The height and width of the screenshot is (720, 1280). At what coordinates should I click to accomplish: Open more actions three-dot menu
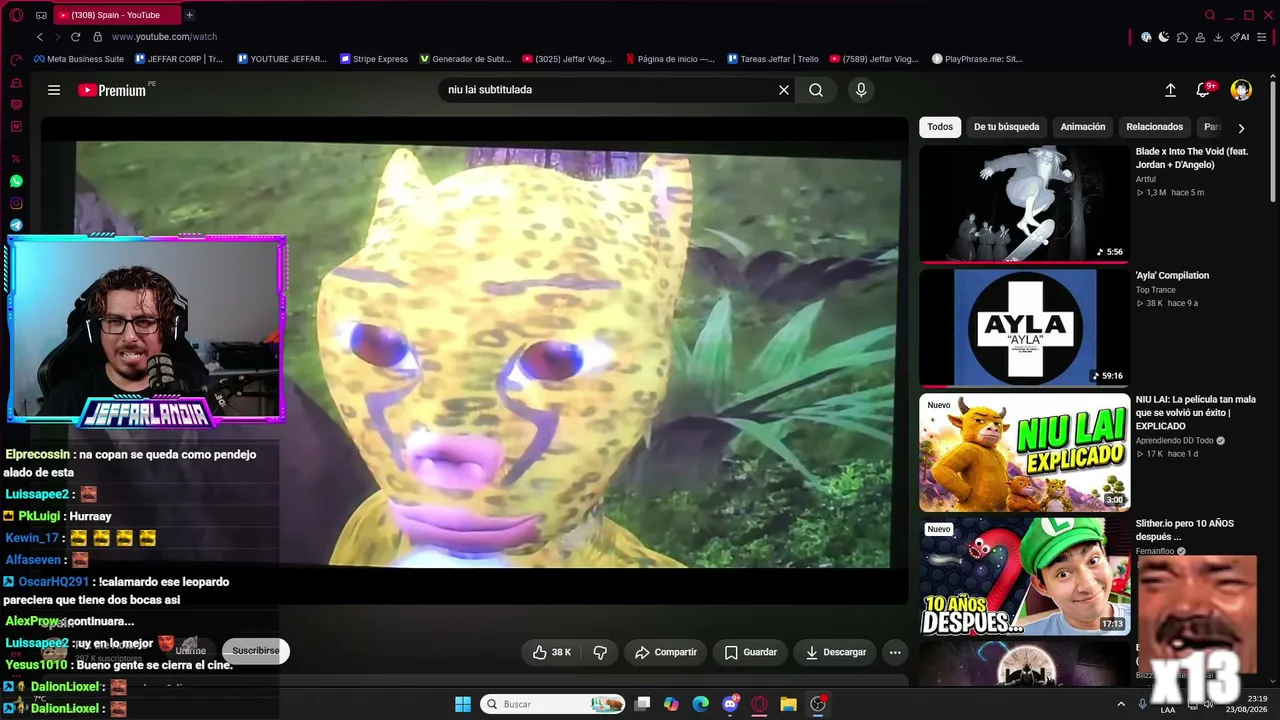coord(895,652)
